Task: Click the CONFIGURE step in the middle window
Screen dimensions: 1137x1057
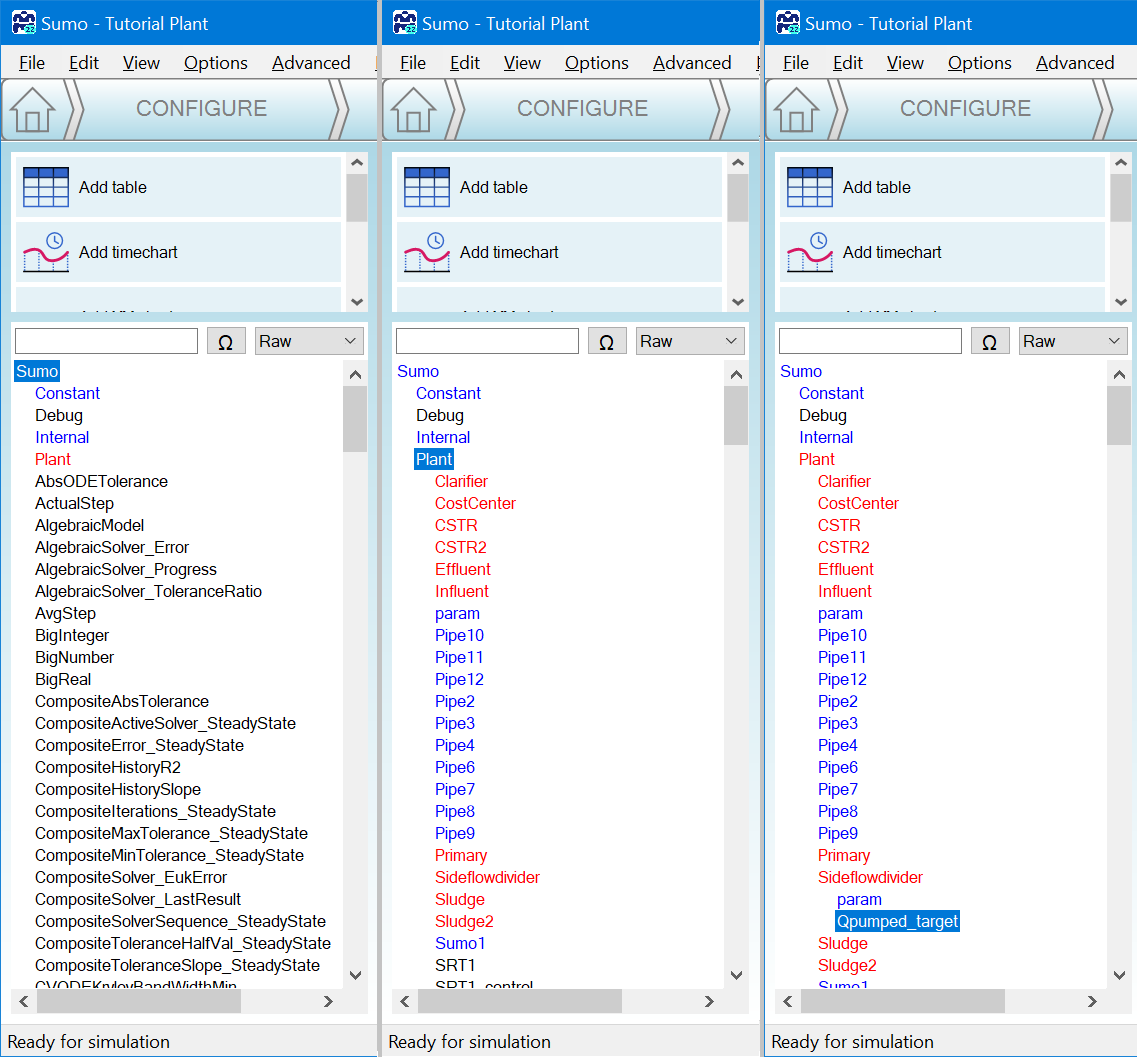Action: click(x=582, y=109)
